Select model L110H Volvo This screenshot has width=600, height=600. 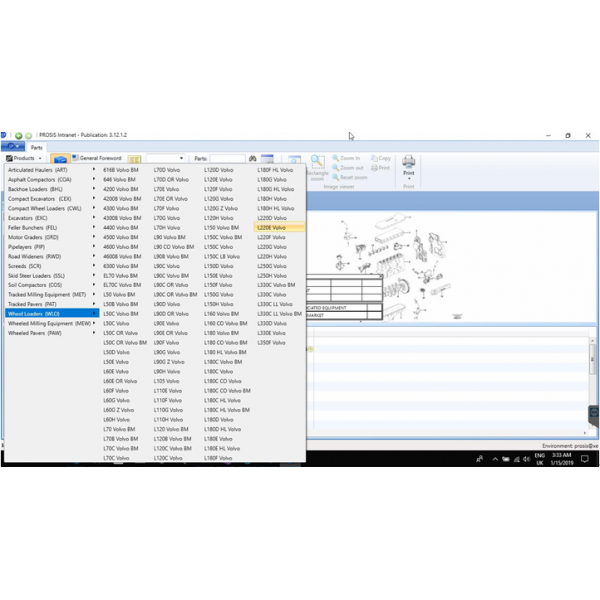[x=168, y=420]
